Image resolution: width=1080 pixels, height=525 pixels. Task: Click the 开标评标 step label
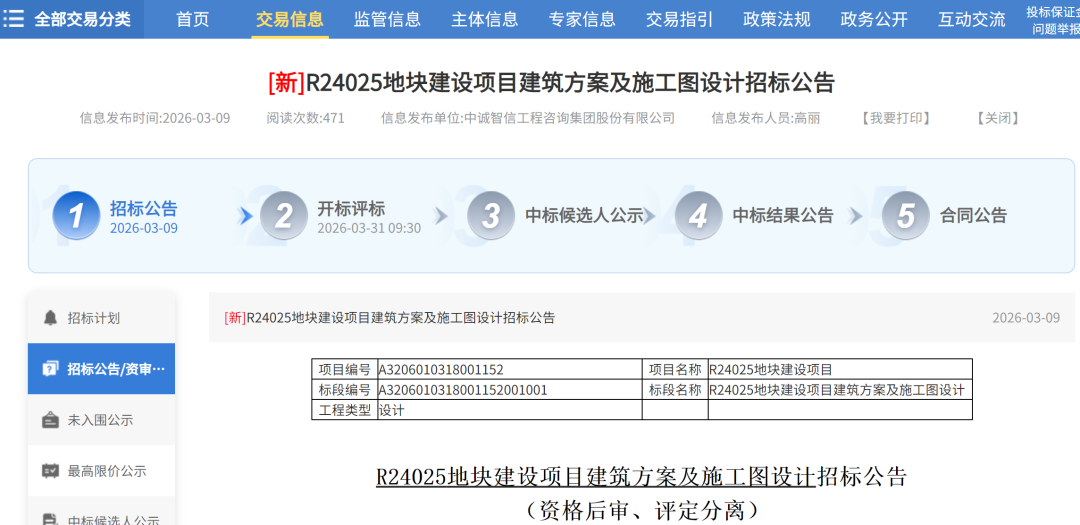pyautogui.click(x=351, y=208)
